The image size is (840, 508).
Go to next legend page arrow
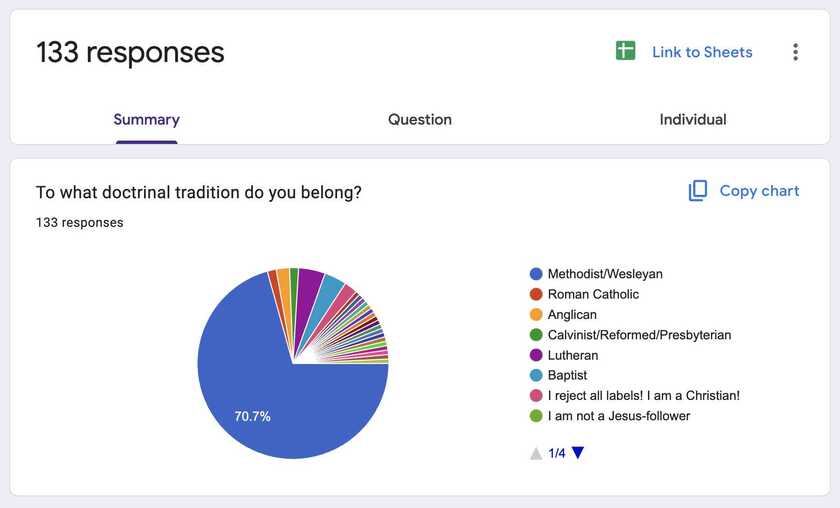tap(578, 453)
